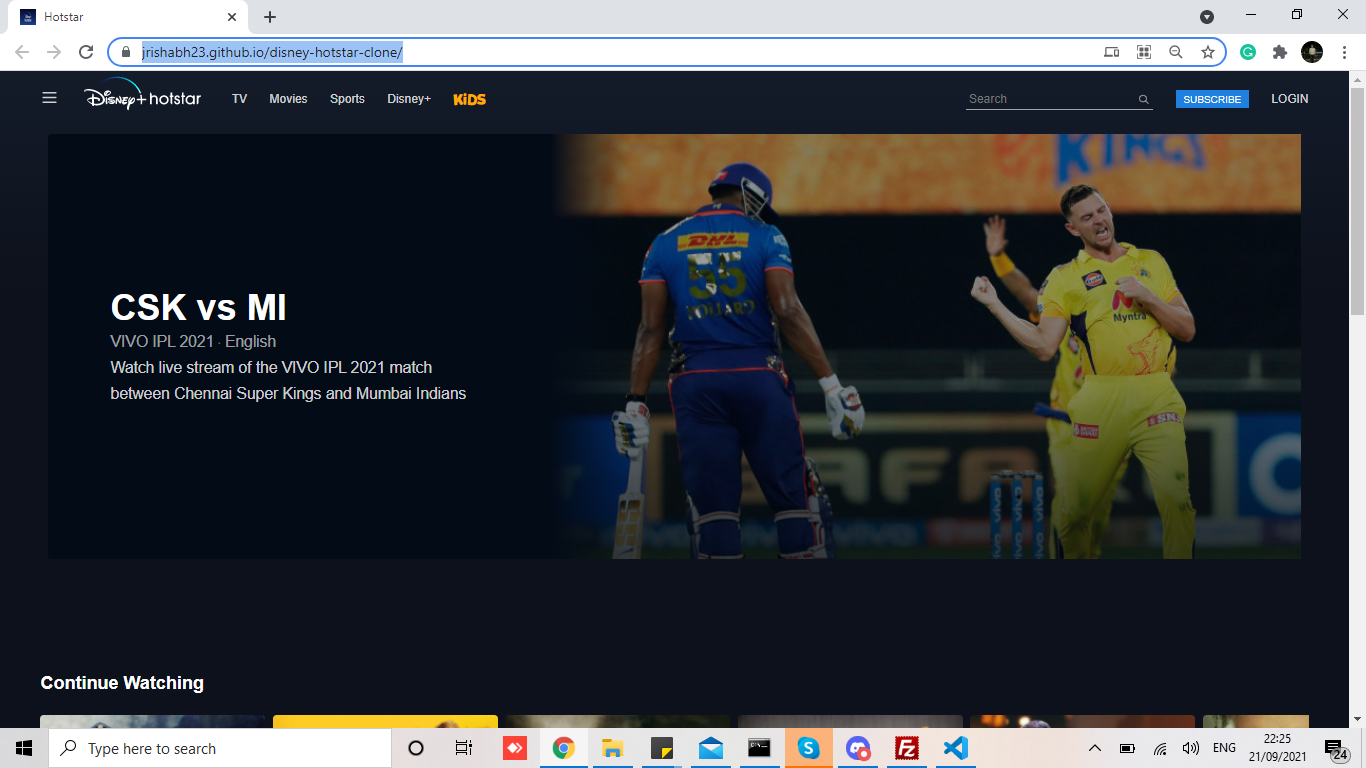
Task: Click the search magnifier icon in the search bar
Action: pos(1143,98)
